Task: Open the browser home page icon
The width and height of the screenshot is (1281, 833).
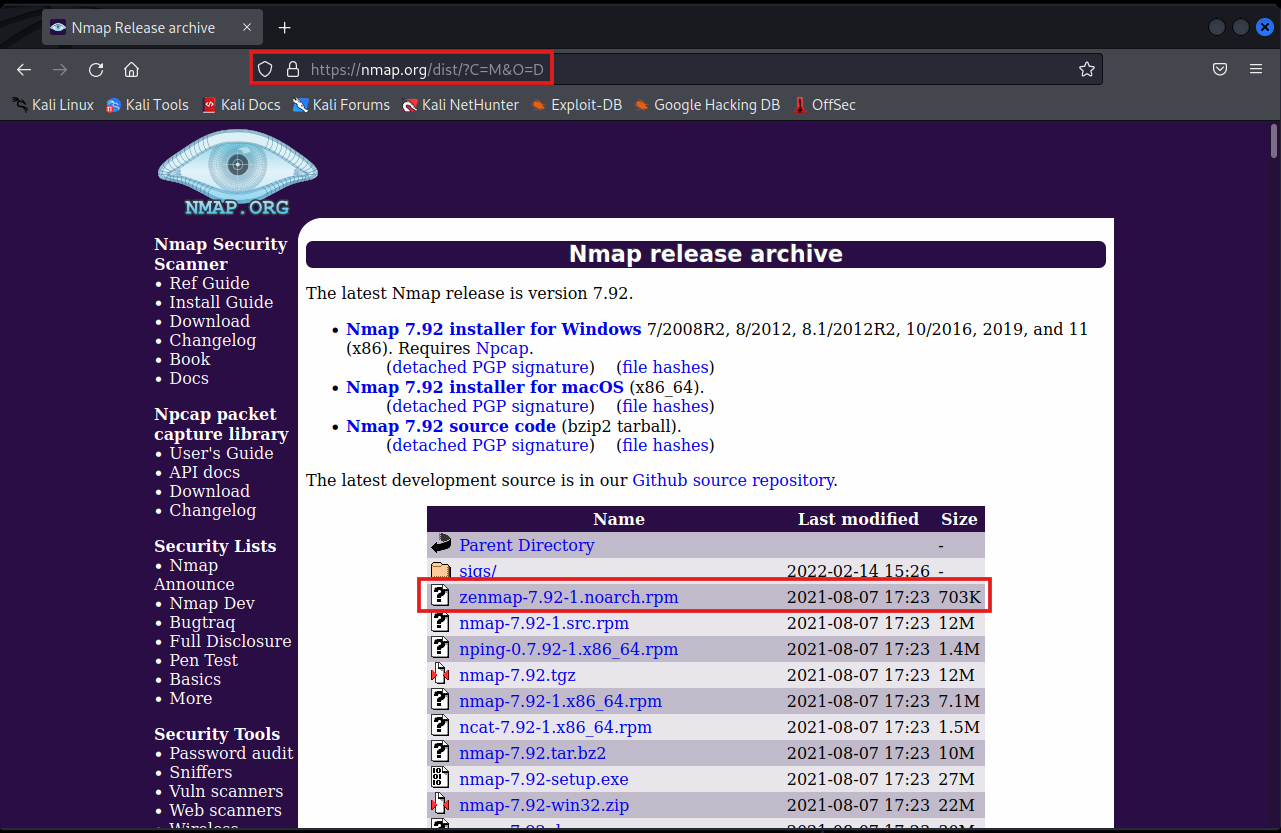Action: [x=131, y=70]
